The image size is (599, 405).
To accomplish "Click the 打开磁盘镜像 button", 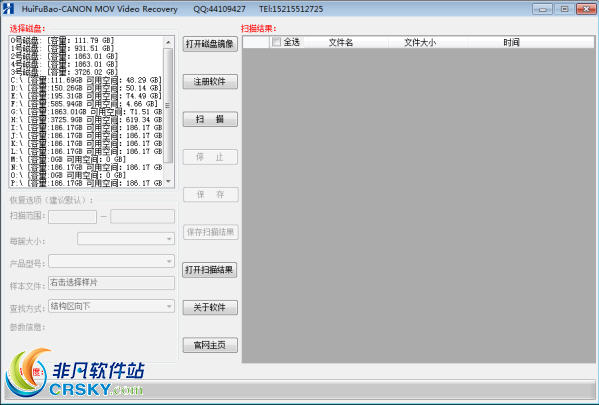I will [x=210, y=44].
